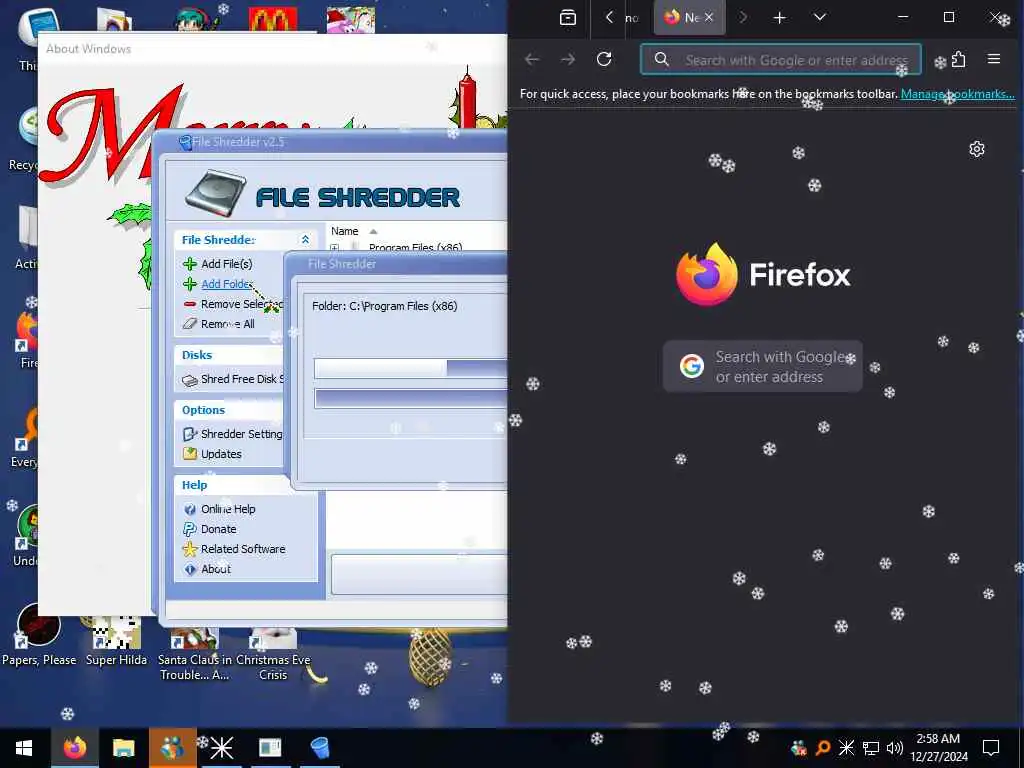Image resolution: width=1024 pixels, height=768 pixels.
Task: Open a new Firefox tab
Action: (779, 18)
